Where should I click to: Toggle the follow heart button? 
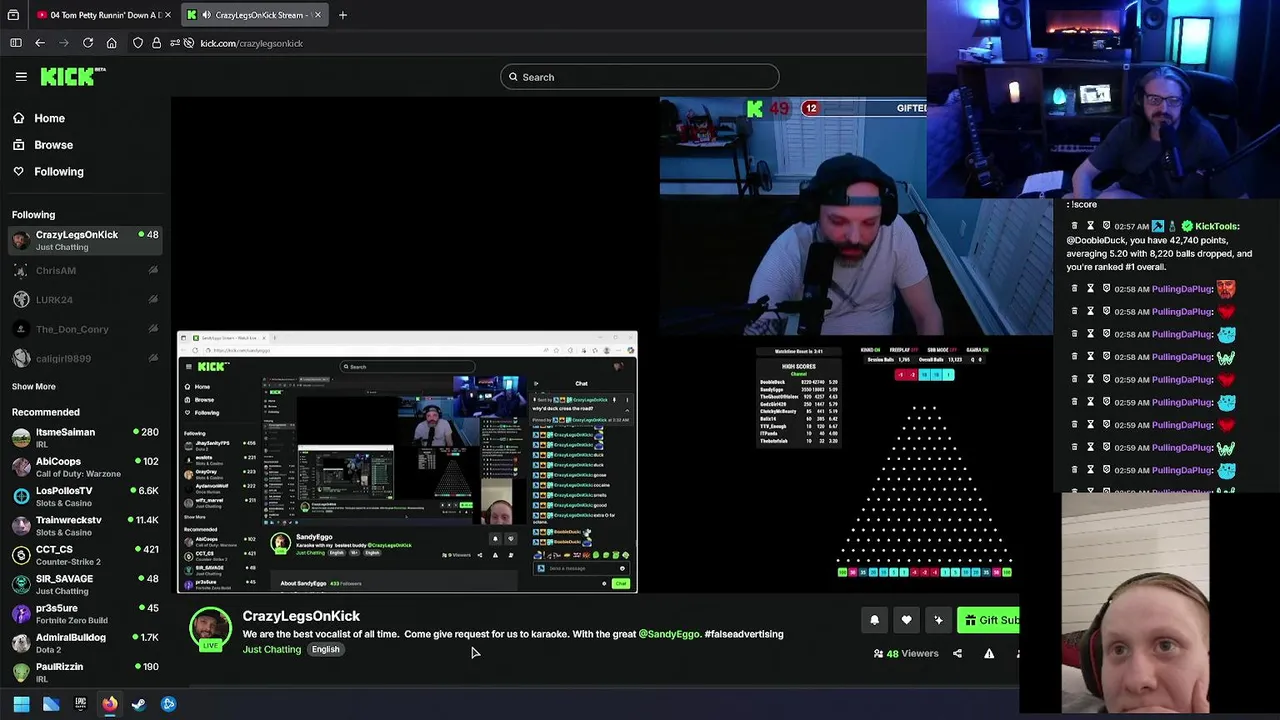coord(906,620)
